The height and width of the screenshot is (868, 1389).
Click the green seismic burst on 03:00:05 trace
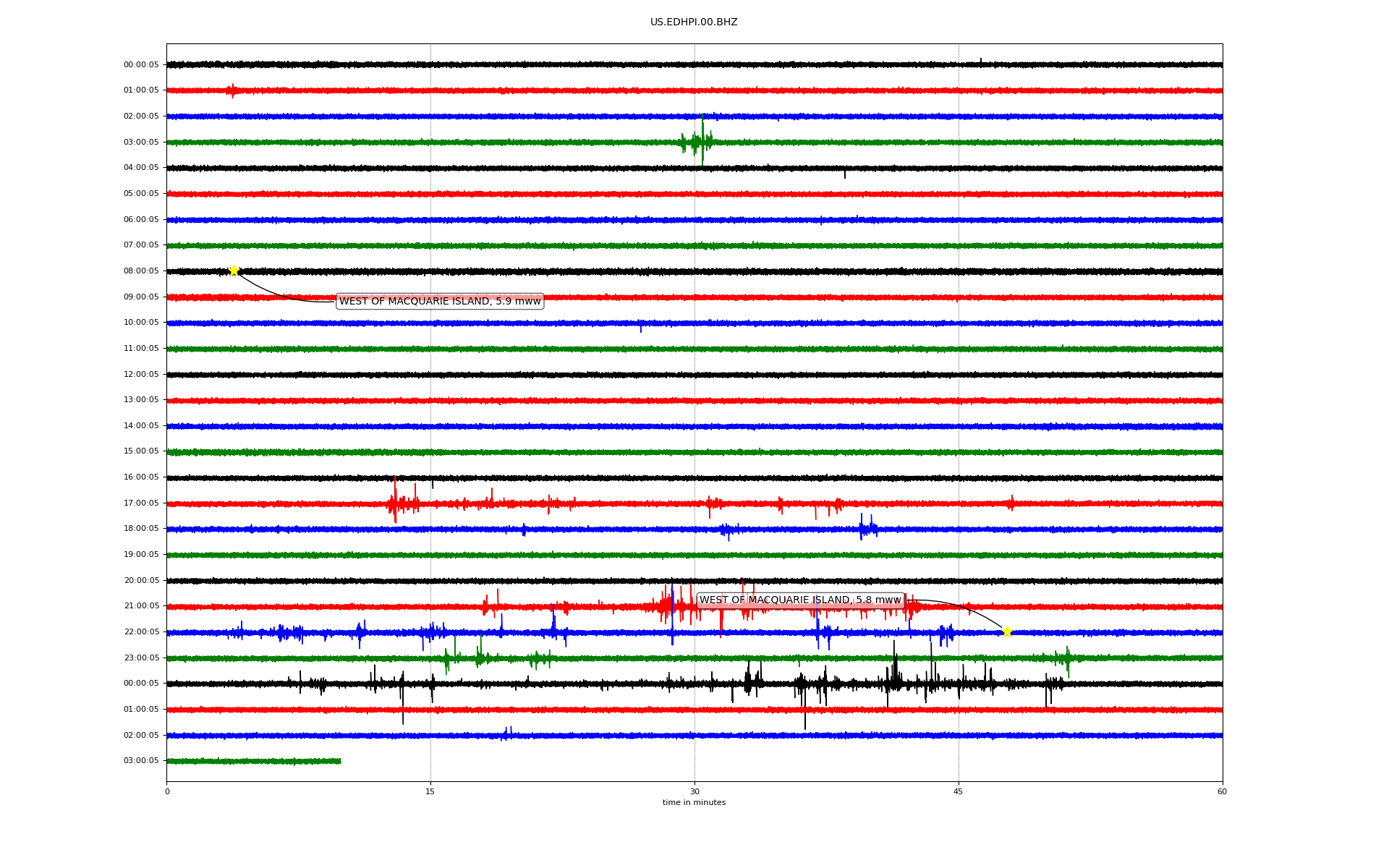699,142
